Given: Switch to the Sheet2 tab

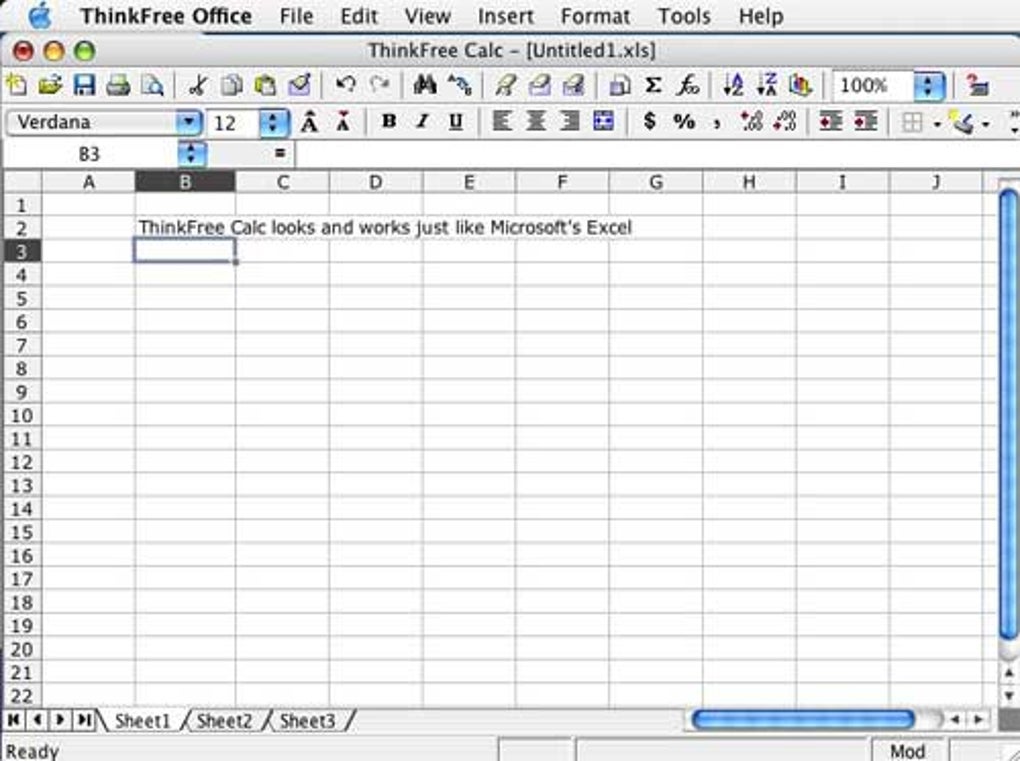Looking at the screenshot, I should point(224,721).
